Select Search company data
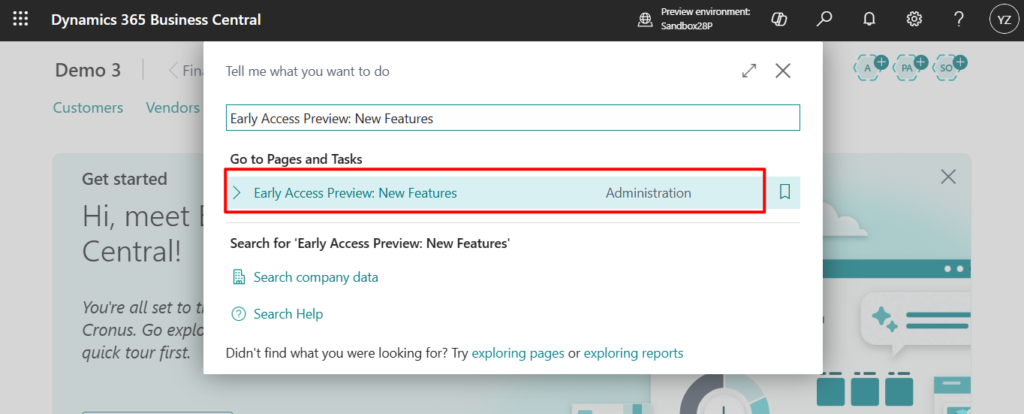This screenshot has height=414, width=1024. (x=315, y=277)
